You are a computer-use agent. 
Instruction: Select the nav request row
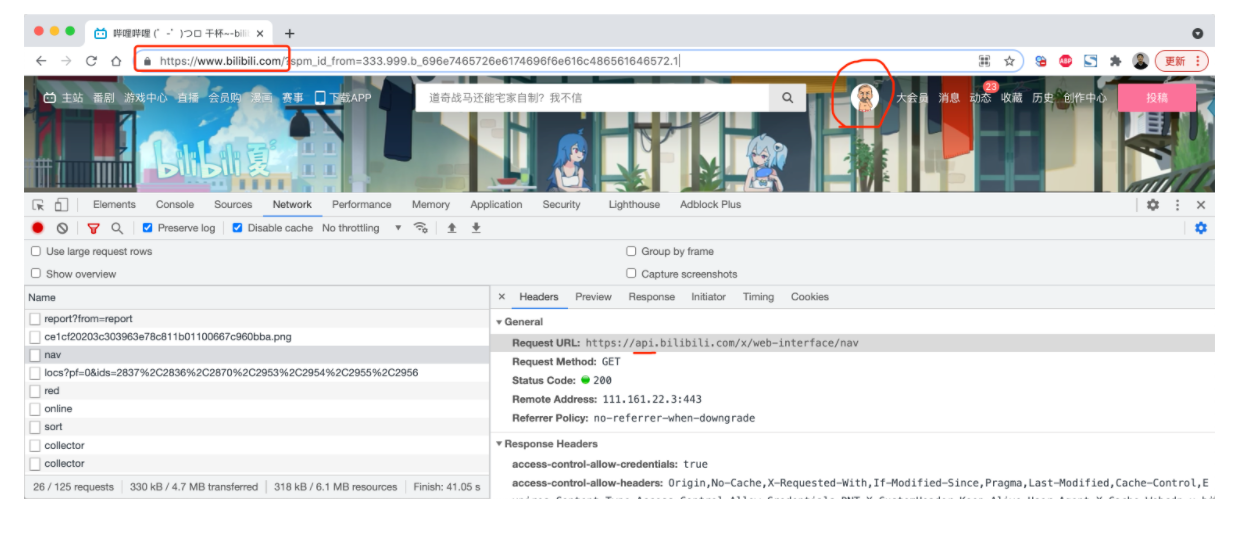click(257, 355)
